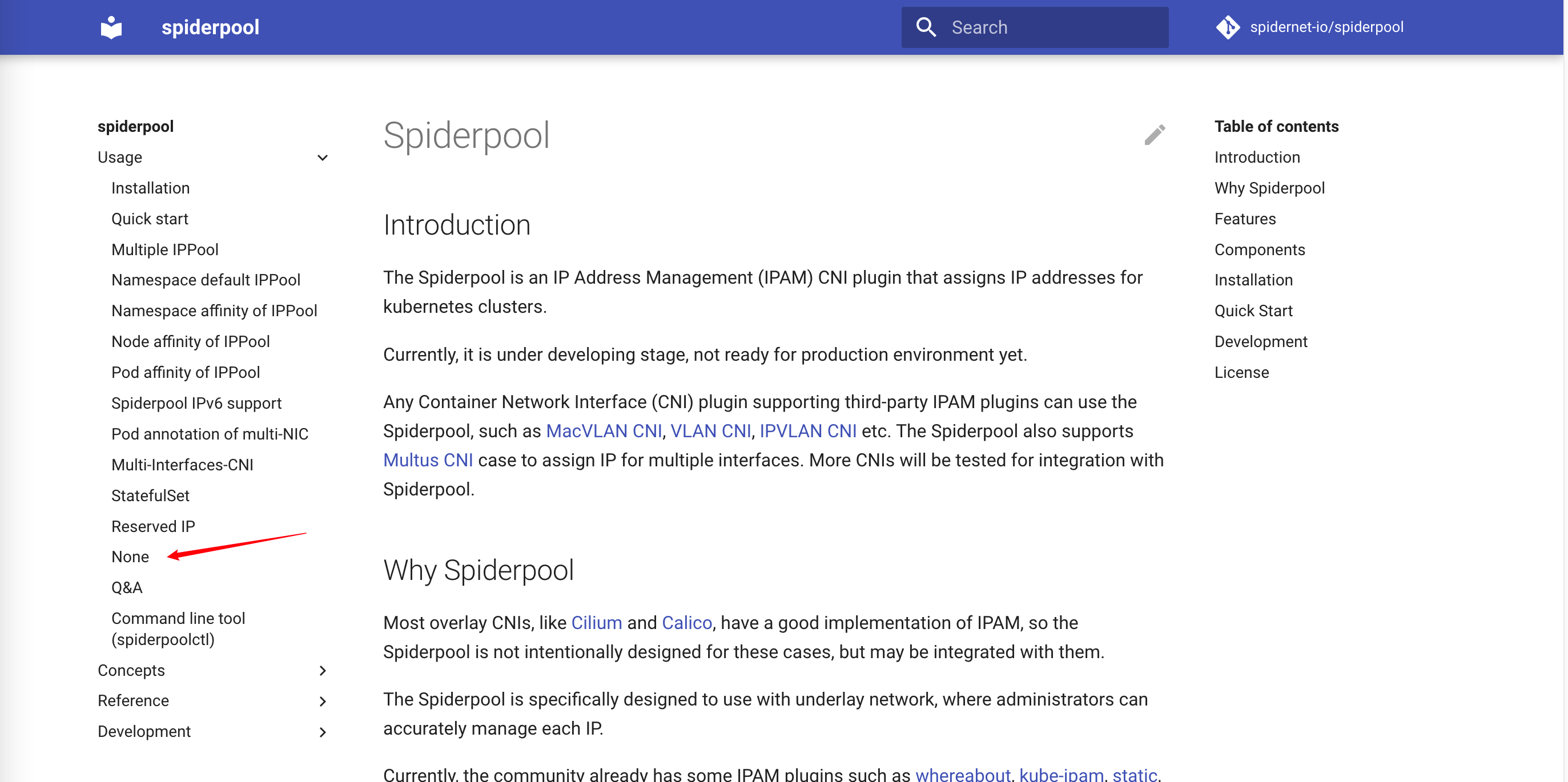Open the Cilium link
The image size is (1568, 782).
(x=596, y=623)
